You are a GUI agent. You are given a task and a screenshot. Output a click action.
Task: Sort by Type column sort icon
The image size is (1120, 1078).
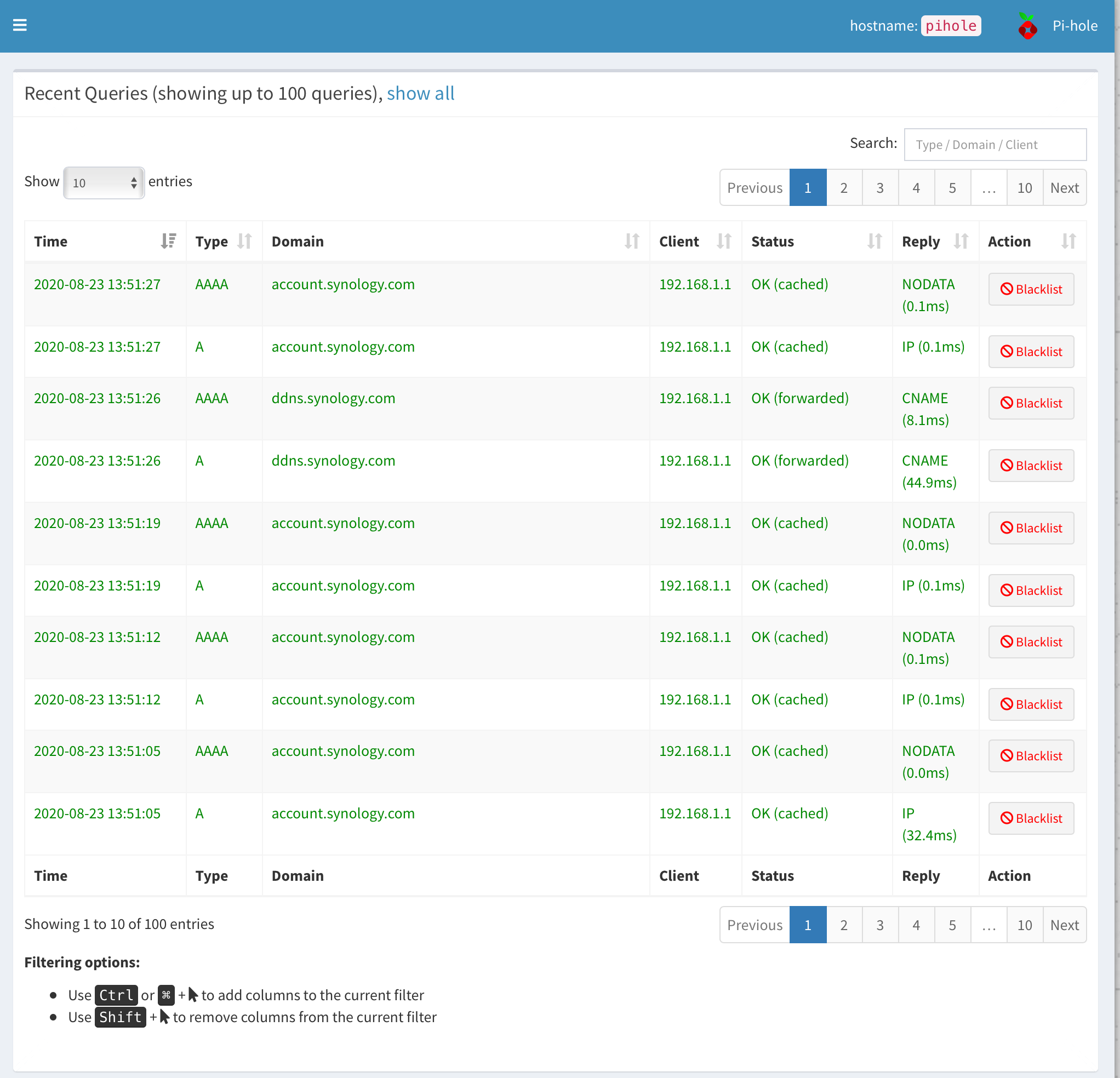[244, 241]
